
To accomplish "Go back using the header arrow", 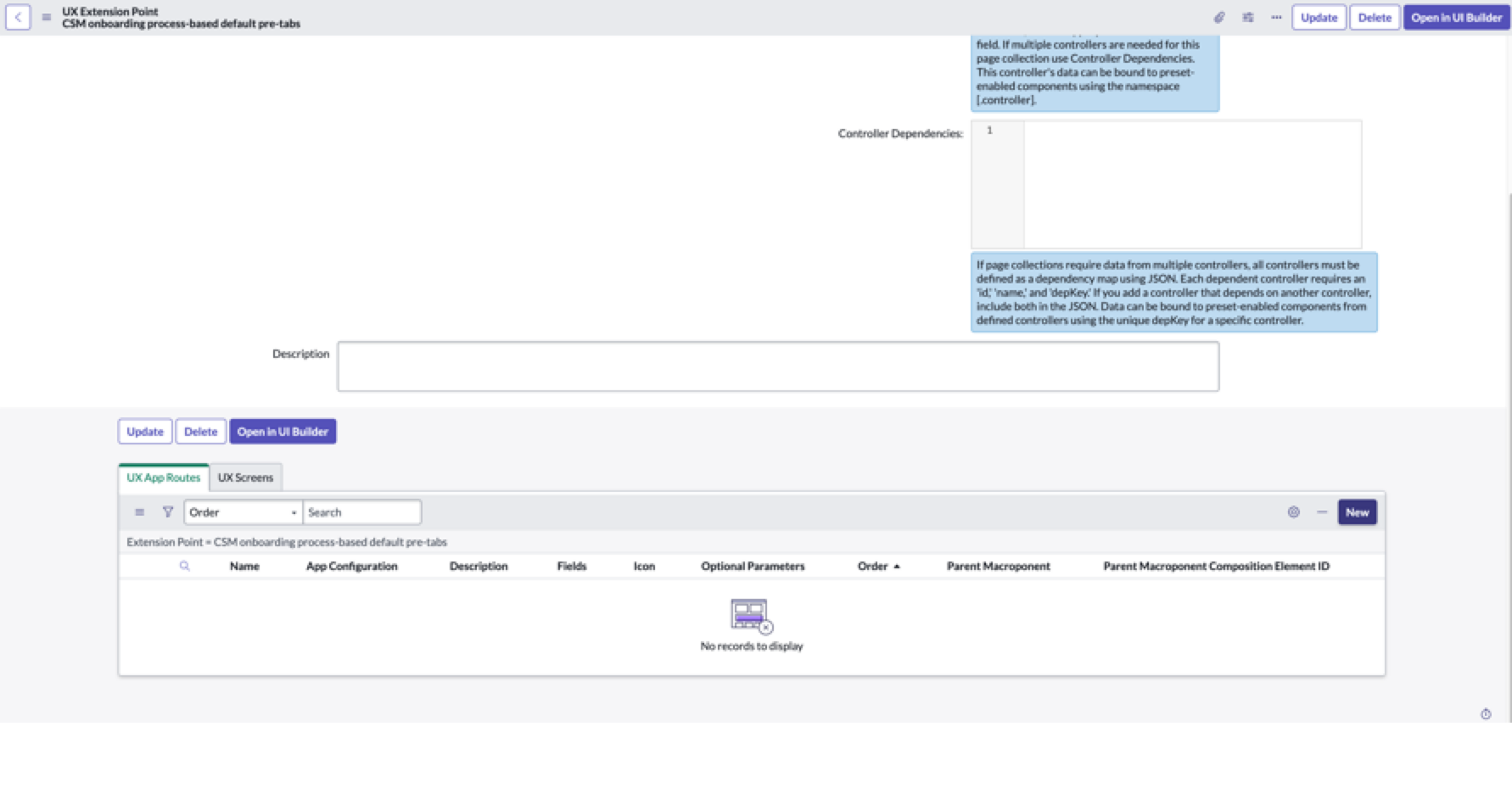I will pyautogui.click(x=18, y=17).
